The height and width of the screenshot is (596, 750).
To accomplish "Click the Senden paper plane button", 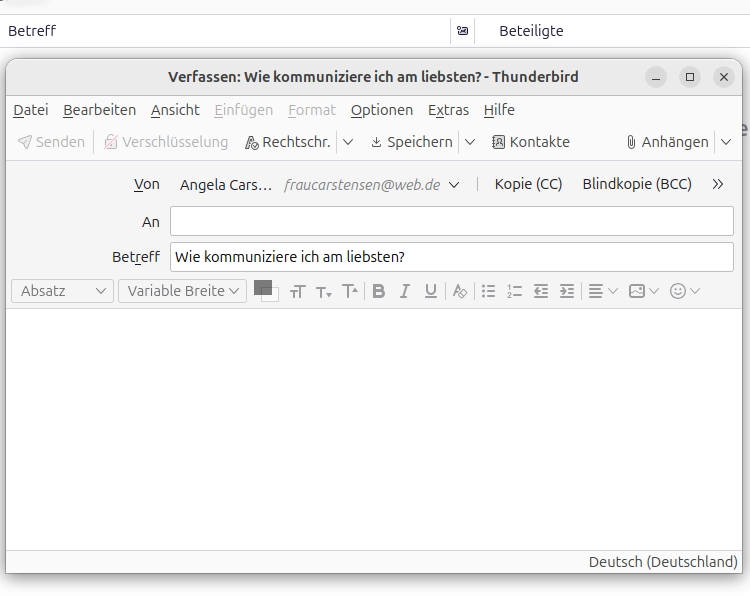I will [51, 142].
